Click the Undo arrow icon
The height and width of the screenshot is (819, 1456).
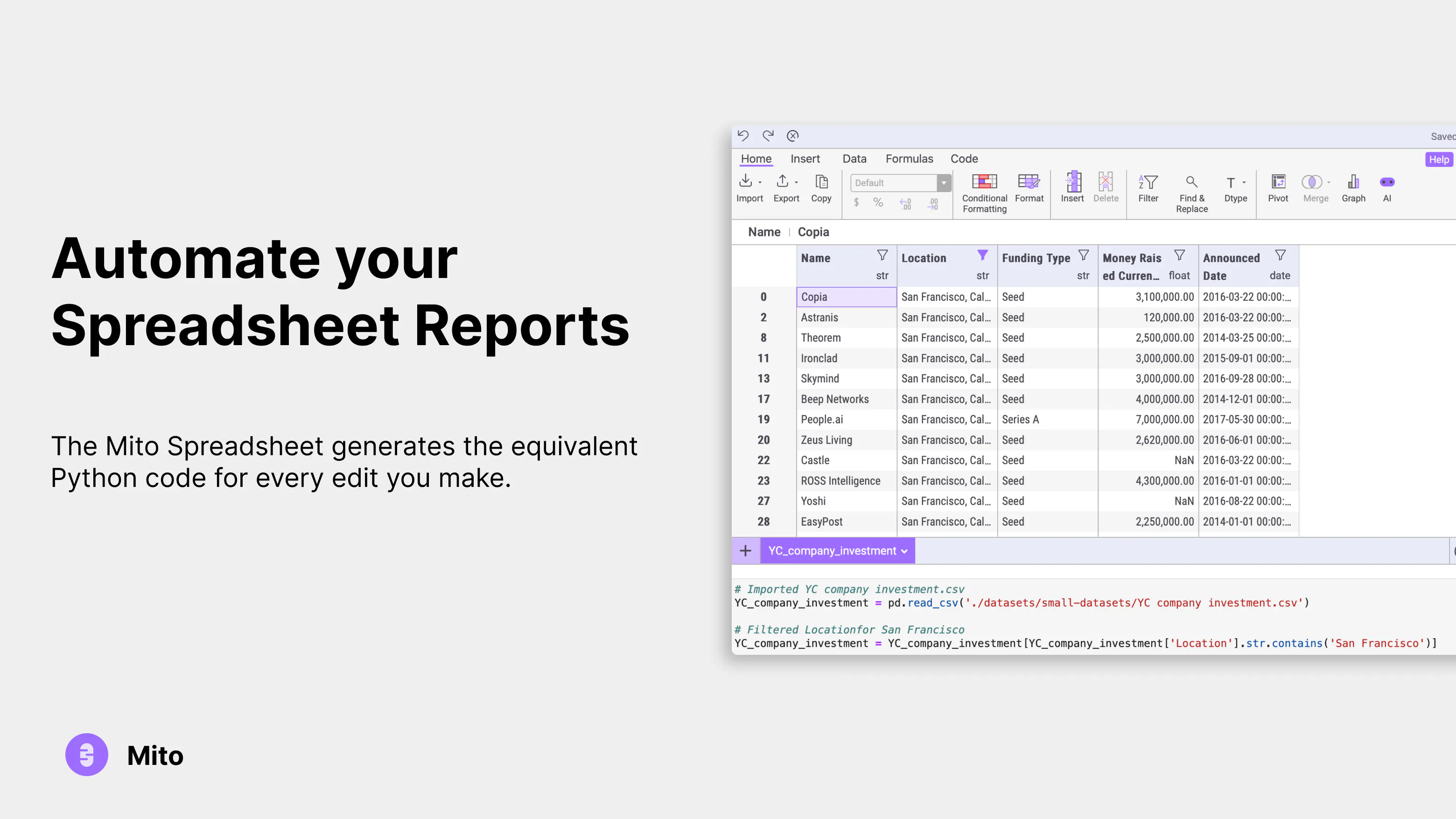[x=742, y=136]
